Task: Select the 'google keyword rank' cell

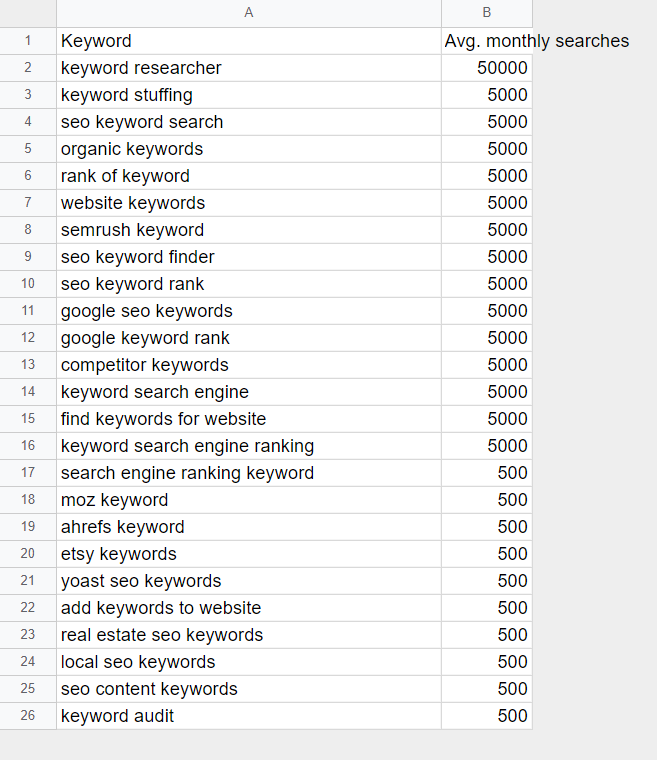Action: click(x=249, y=338)
